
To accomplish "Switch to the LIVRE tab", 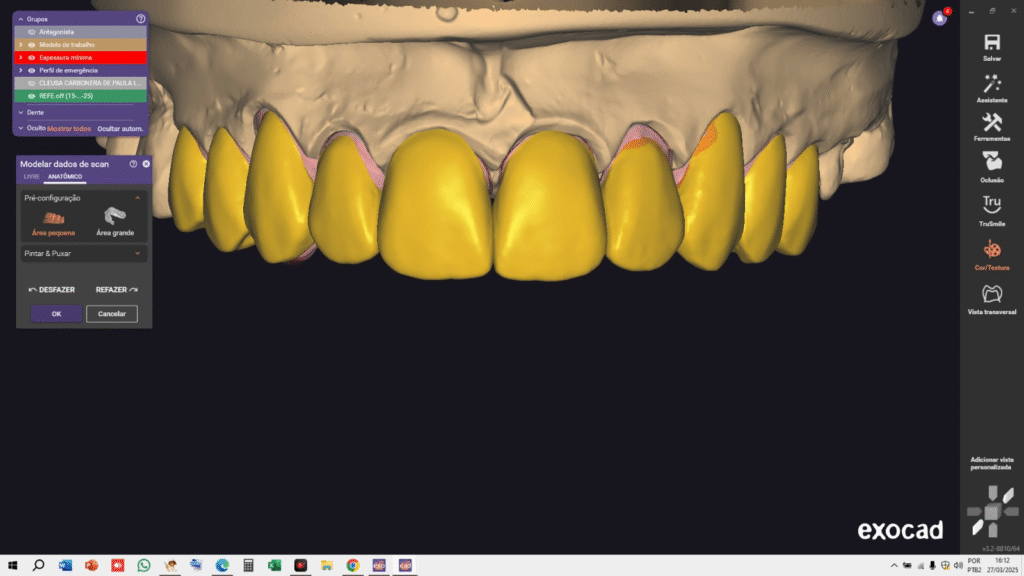I will pyautogui.click(x=32, y=176).
